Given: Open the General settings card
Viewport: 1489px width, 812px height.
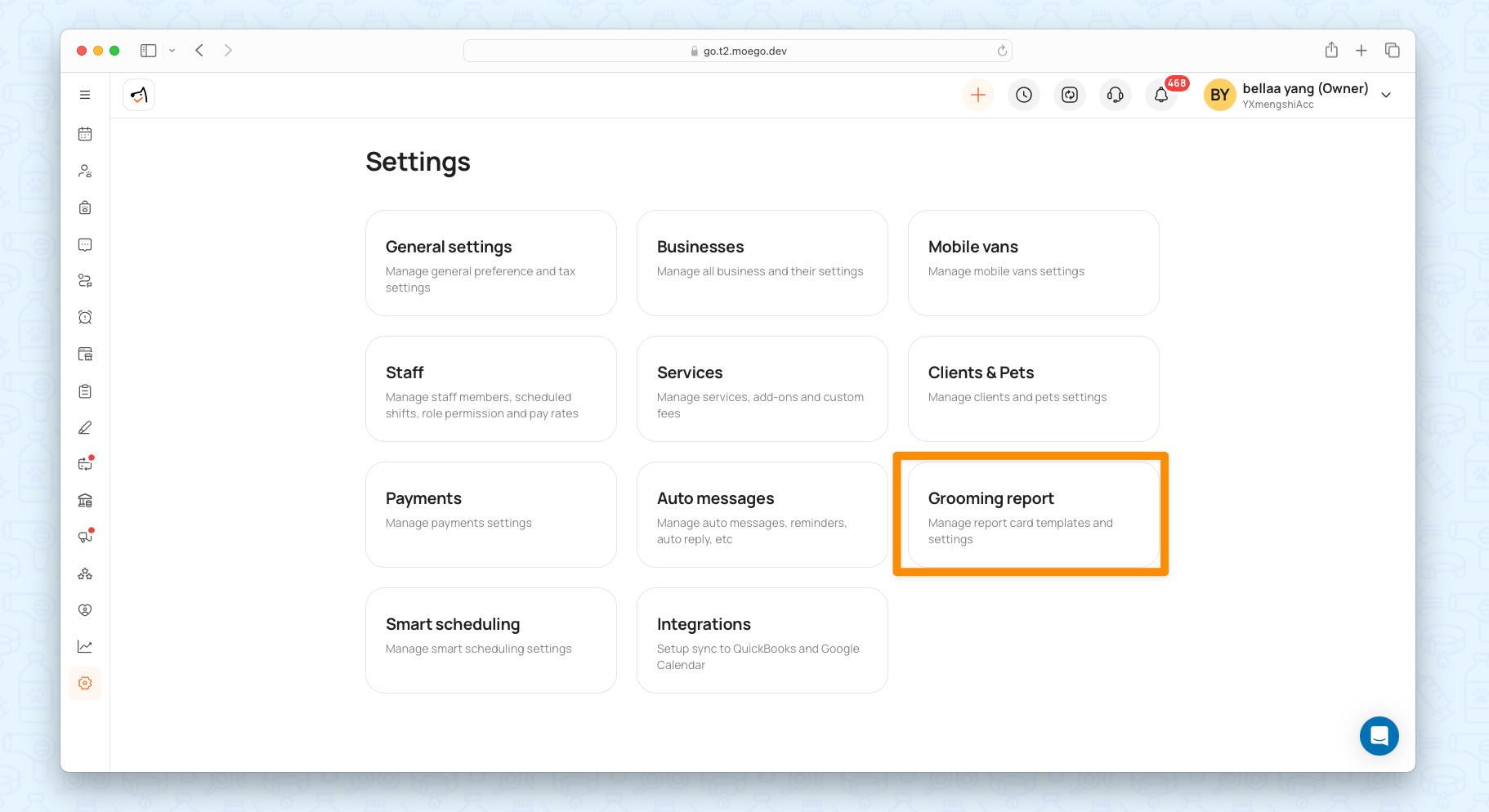Looking at the screenshot, I should (x=490, y=263).
